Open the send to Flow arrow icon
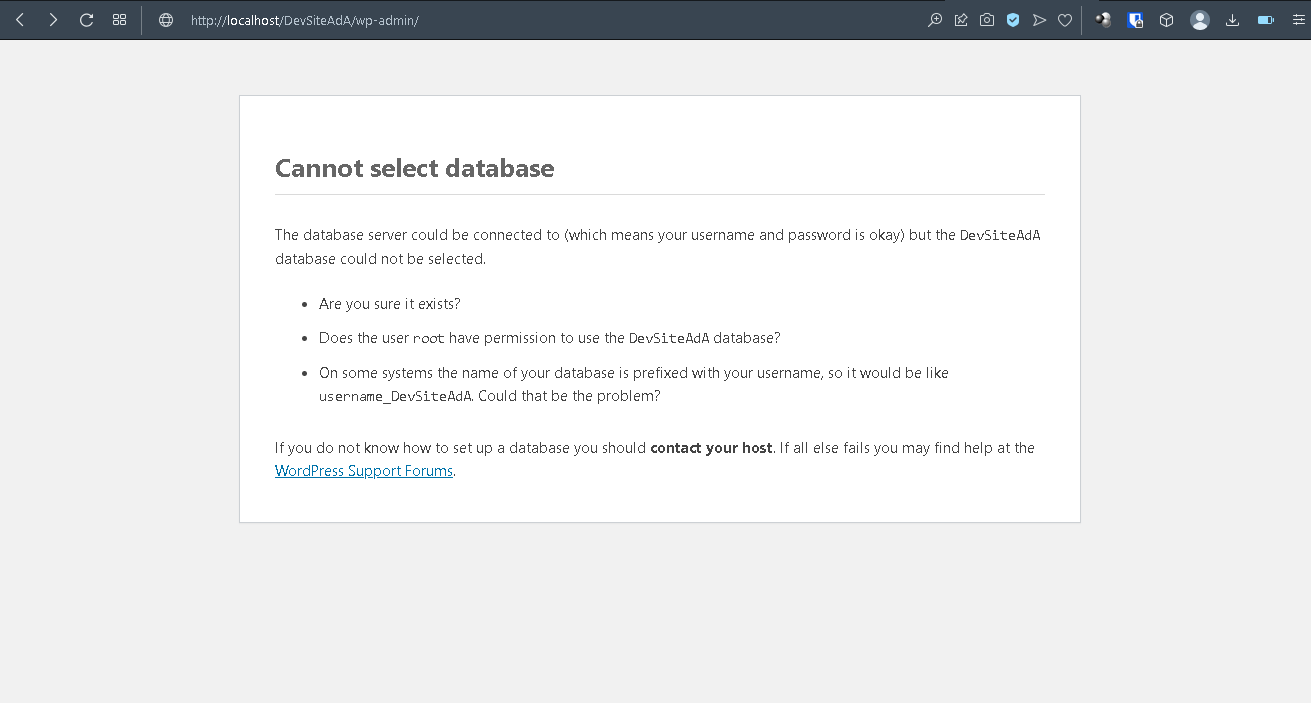The image size is (1311, 703). 1039,20
